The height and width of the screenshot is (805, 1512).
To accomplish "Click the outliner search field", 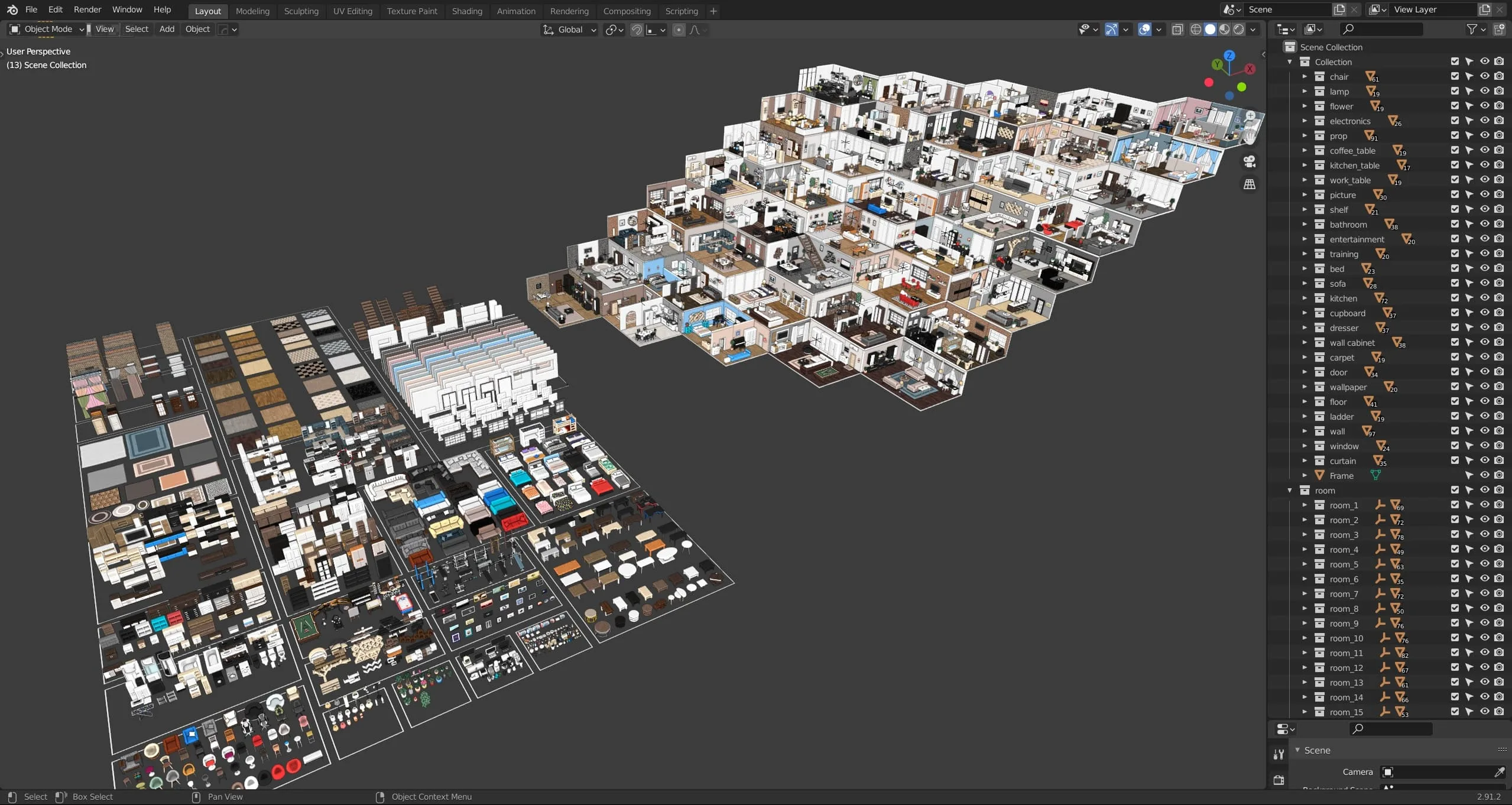I will click(x=1381, y=29).
